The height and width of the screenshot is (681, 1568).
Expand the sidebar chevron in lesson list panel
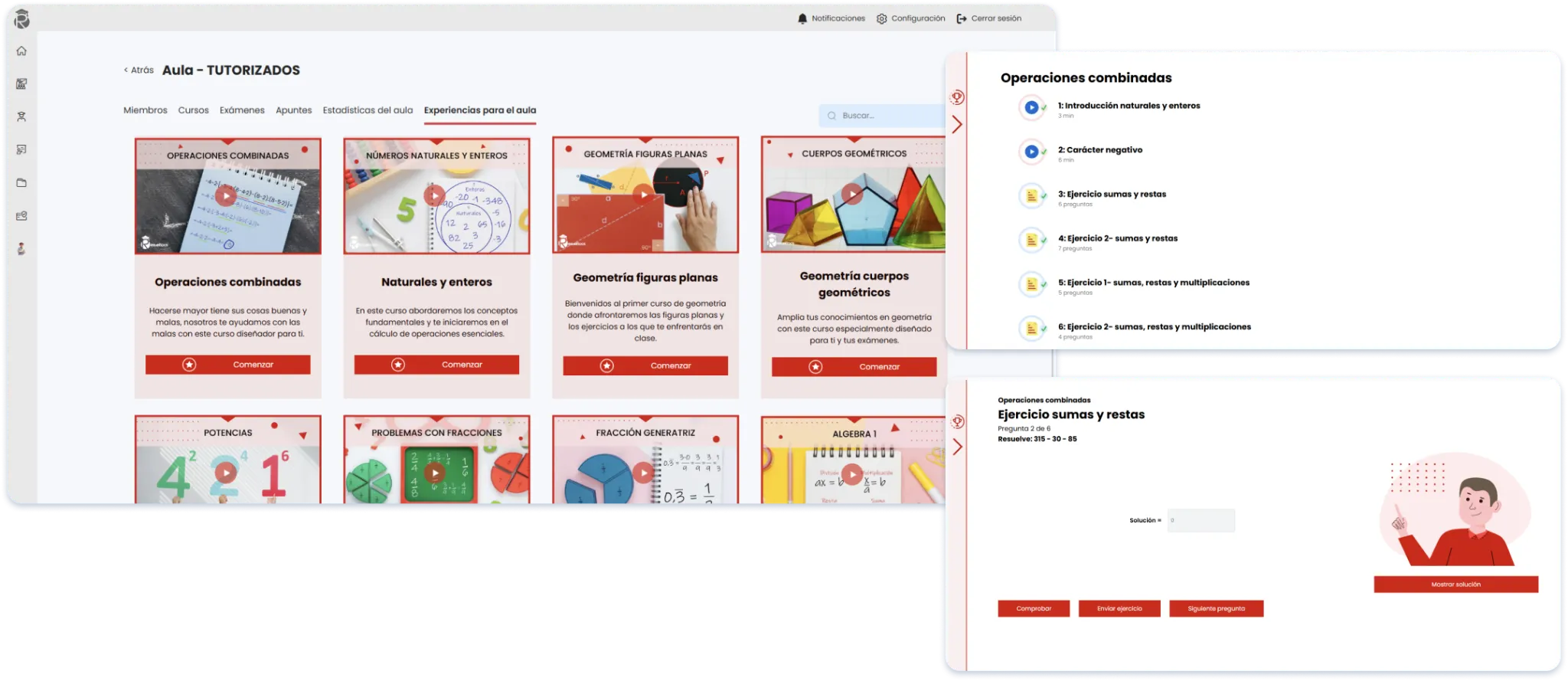click(957, 124)
